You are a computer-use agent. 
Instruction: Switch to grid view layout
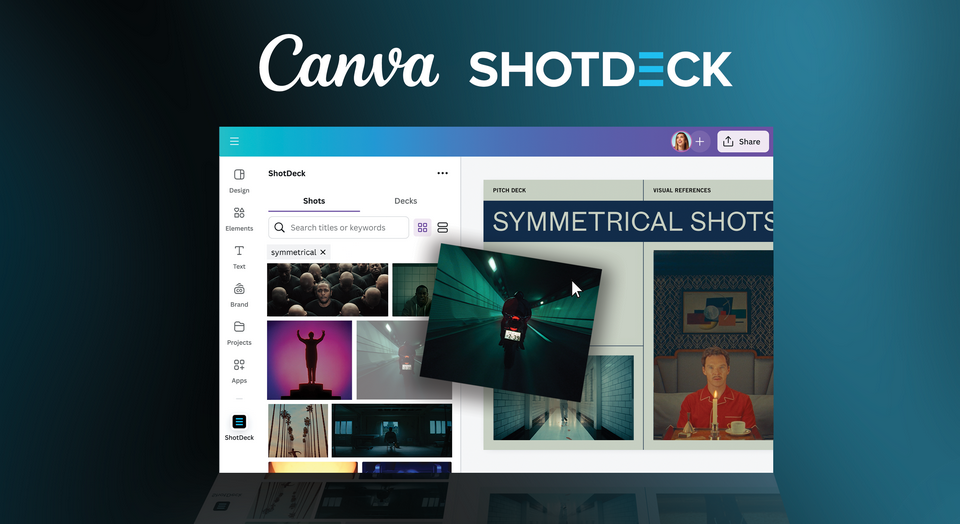(x=422, y=228)
